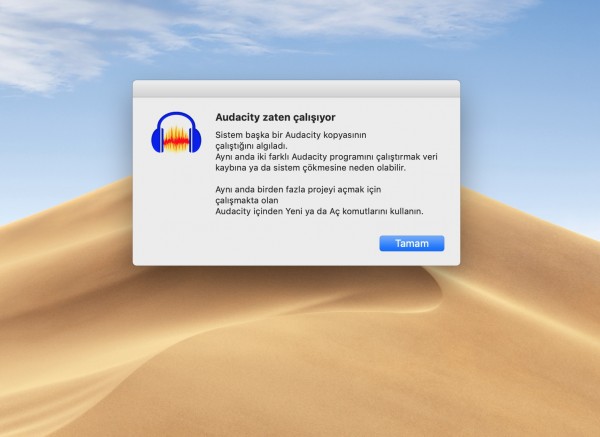
Task: Click the line beginning "Aynı anda iki farklı Audacity"
Action: [326, 157]
